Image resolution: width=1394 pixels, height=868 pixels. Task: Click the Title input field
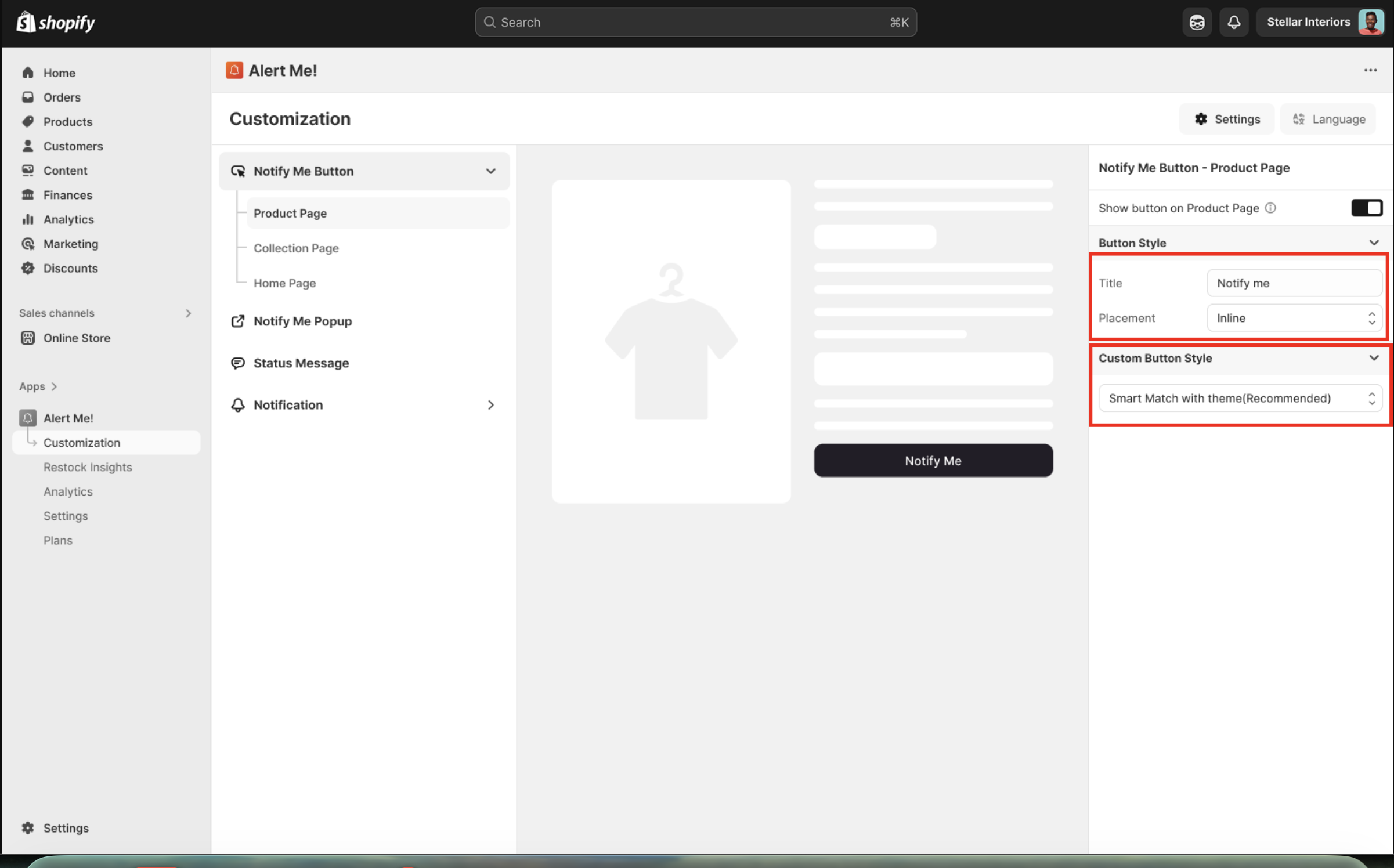[1294, 283]
